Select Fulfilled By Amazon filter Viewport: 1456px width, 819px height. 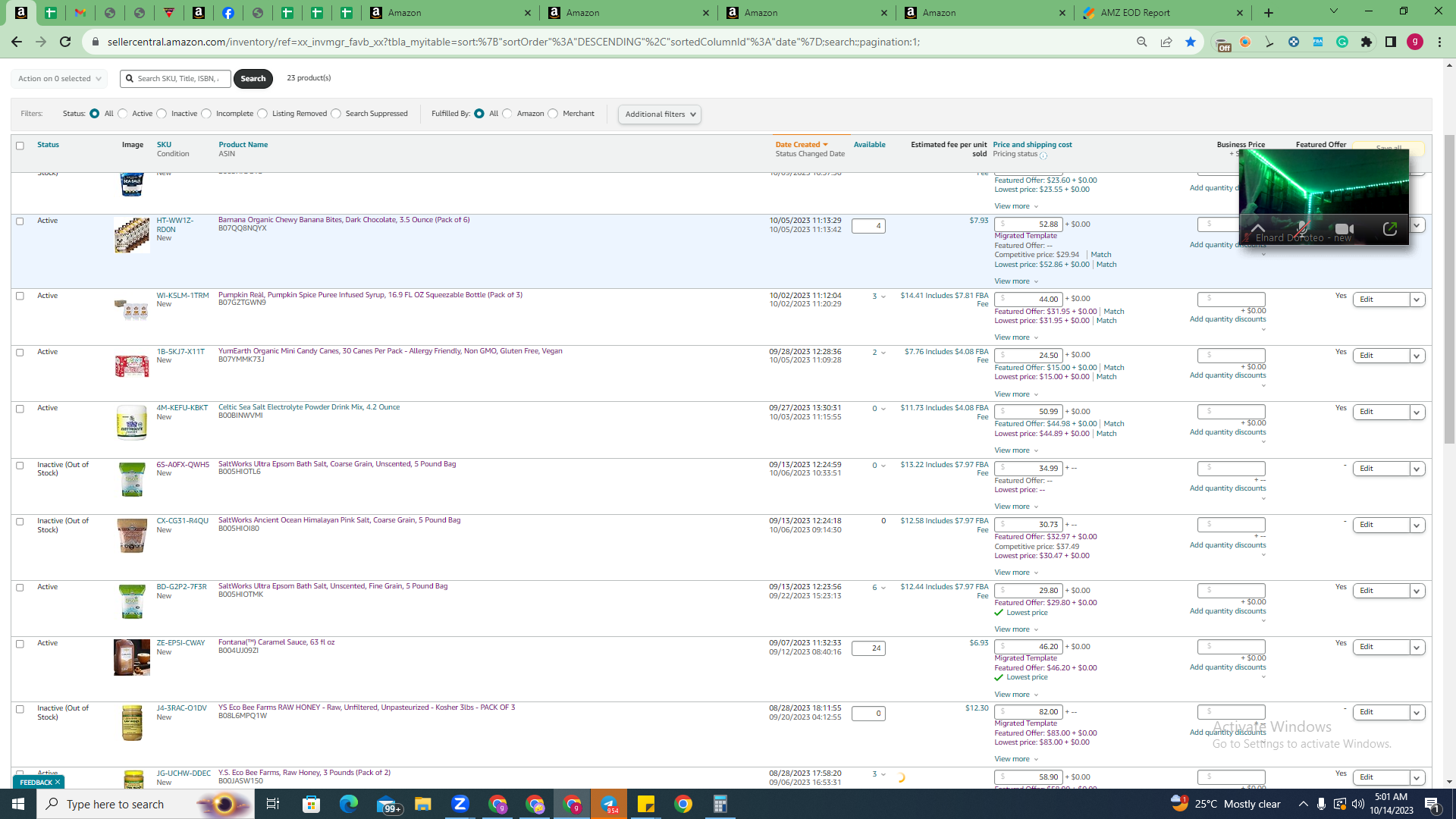(x=507, y=114)
